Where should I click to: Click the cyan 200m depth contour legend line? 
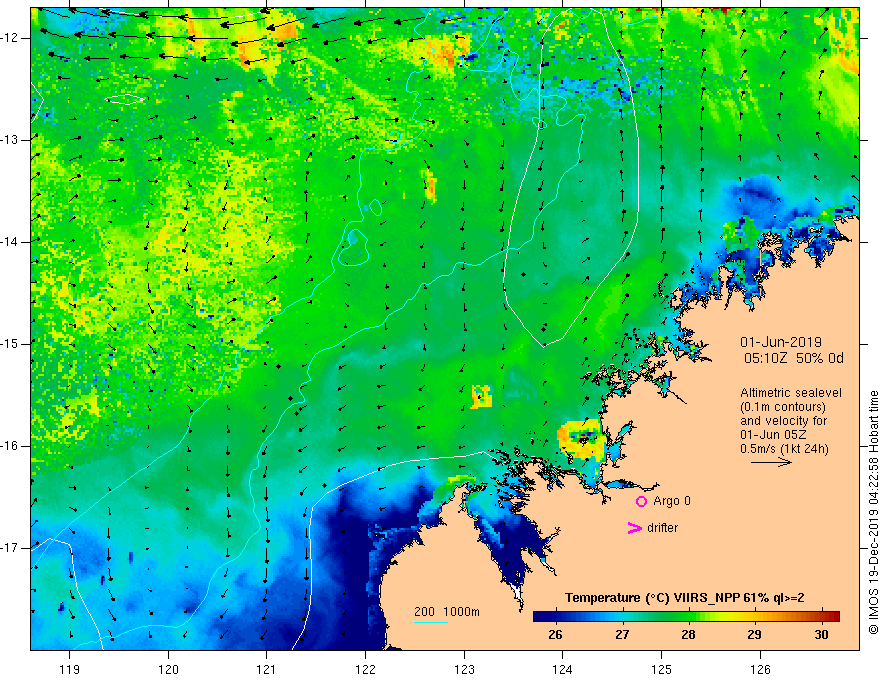pos(430,622)
